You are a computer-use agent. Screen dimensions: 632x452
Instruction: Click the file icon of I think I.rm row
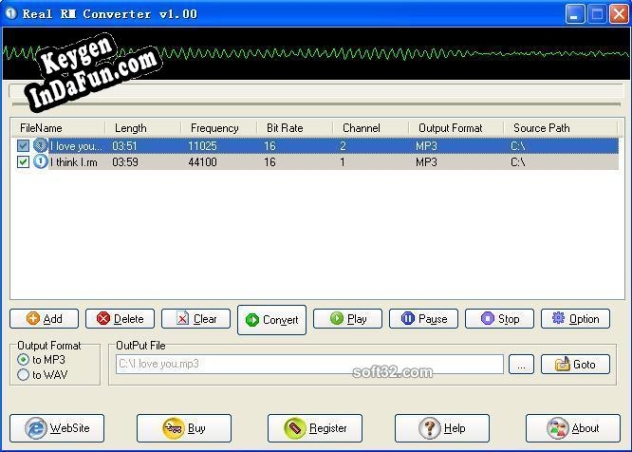[40, 162]
